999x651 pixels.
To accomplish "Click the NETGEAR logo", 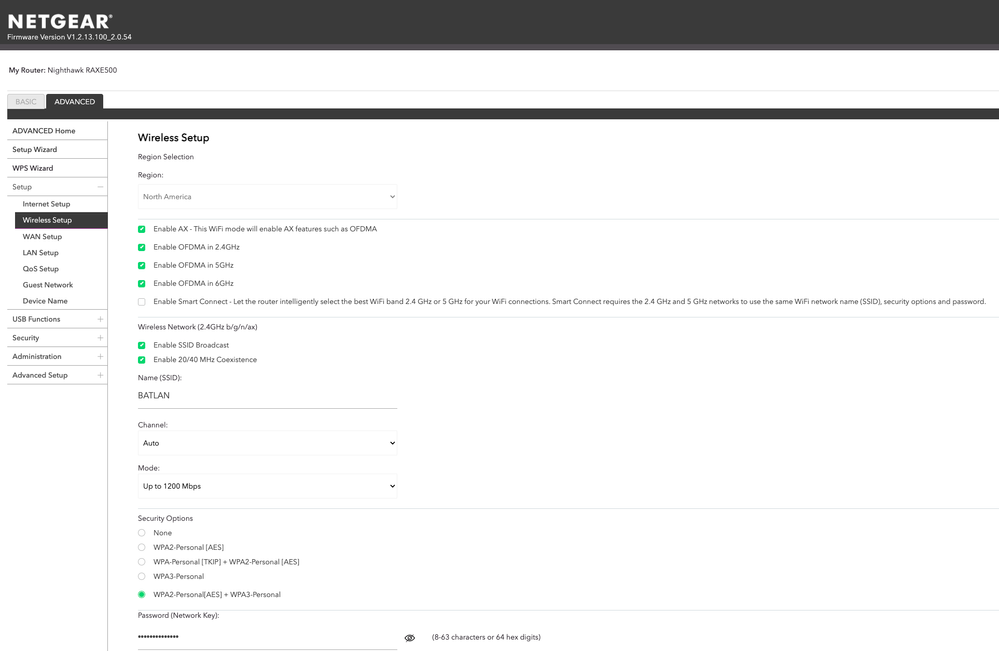I will (60, 20).
